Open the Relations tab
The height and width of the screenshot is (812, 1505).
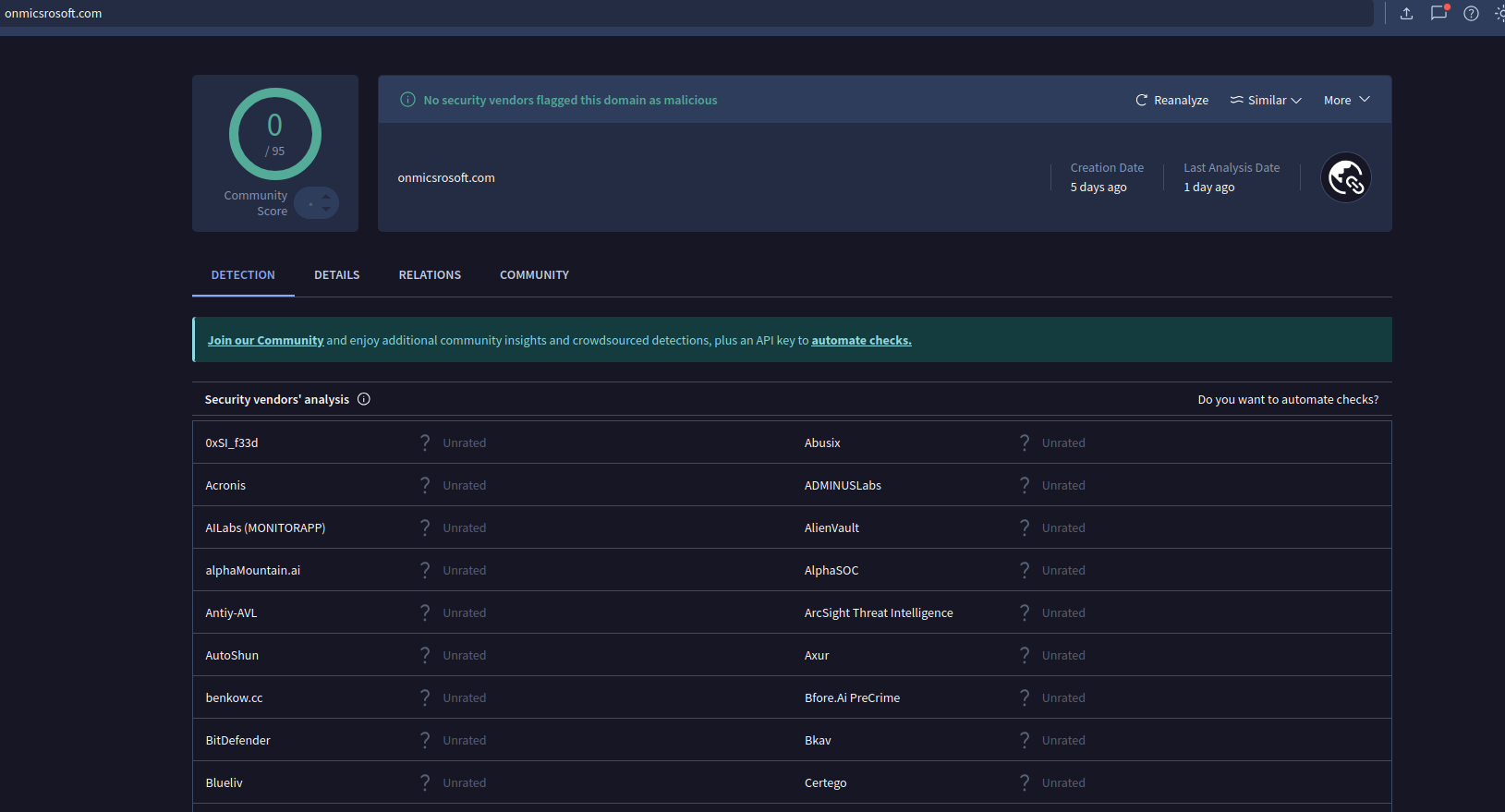click(x=430, y=275)
